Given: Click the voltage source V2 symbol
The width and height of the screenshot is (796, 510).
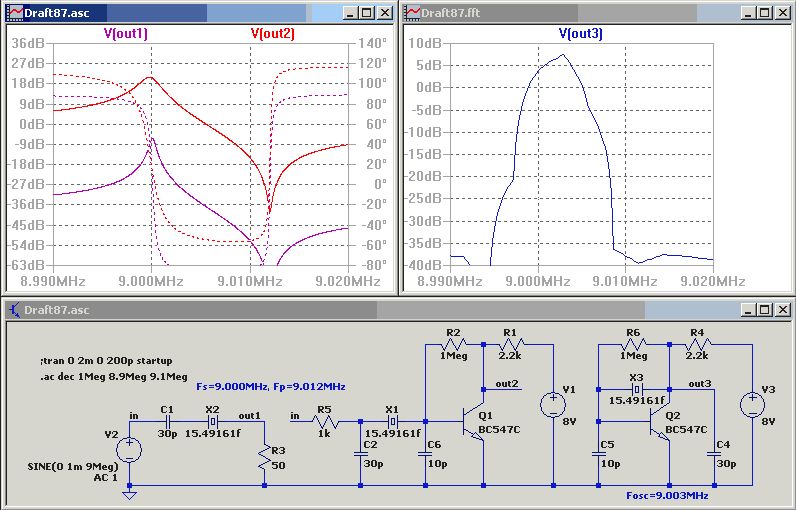Looking at the screenshot, I should [x=129, y=450].
